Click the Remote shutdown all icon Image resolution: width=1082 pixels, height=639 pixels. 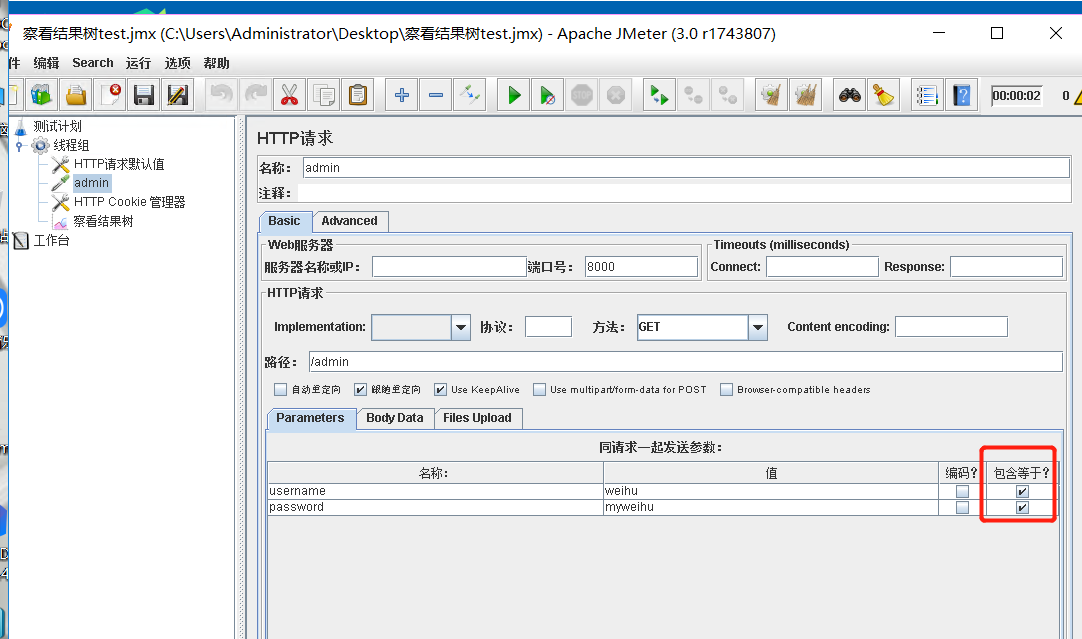[x=728, y=95]
